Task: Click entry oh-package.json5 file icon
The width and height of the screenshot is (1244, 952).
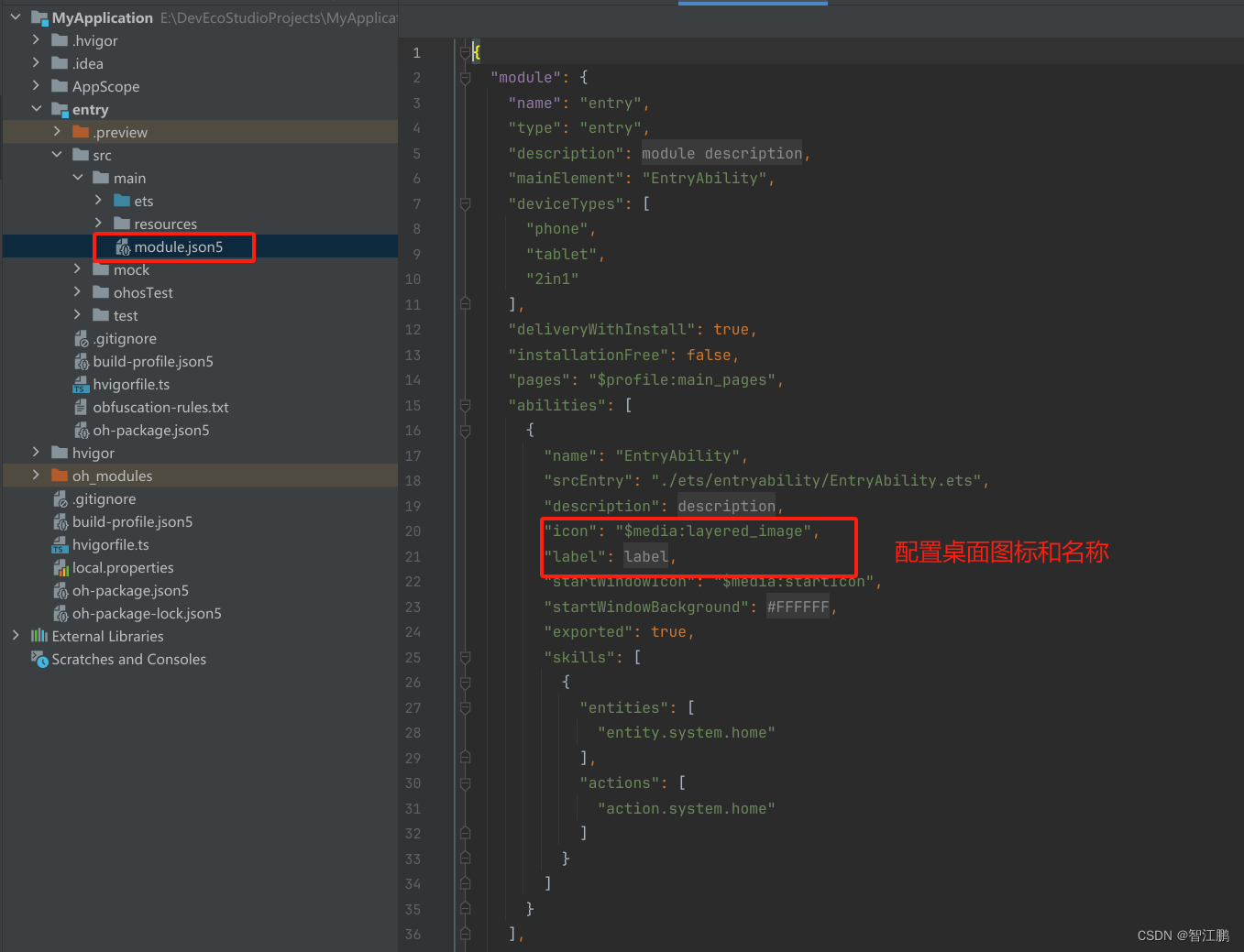Action: coord(82,430)
